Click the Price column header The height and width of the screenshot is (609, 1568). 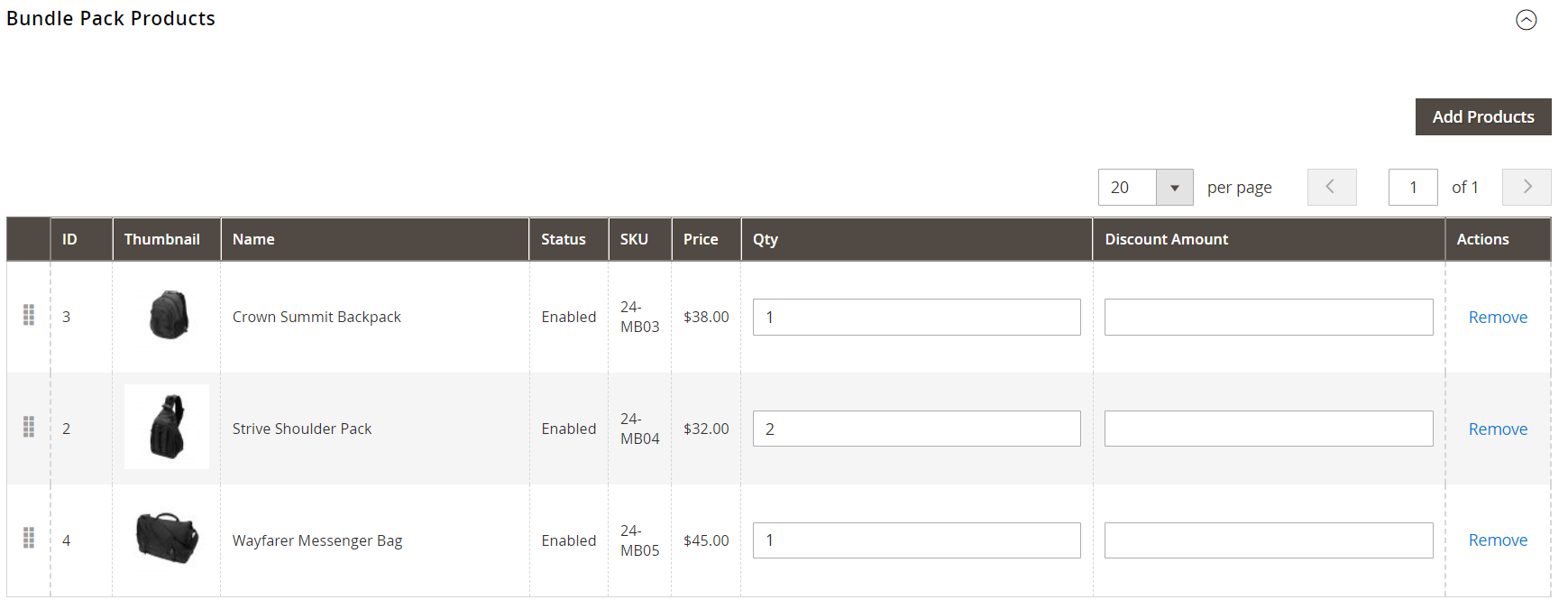[x=701, y=239]
